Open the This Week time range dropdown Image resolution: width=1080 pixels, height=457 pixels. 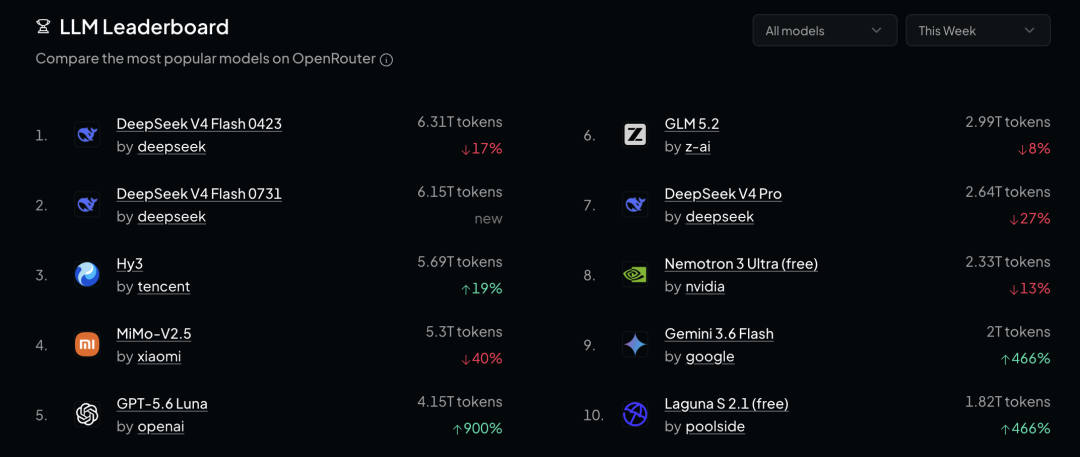[978, 30]
